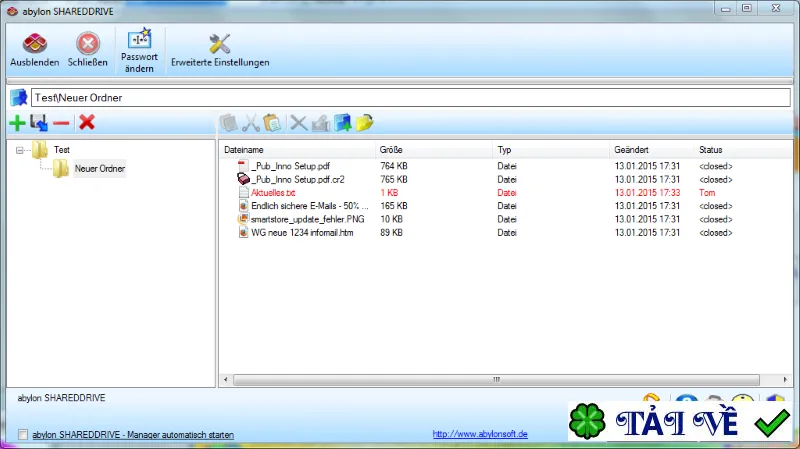Screen dimensions: 800x449
Task: Open the http://www.abylonsoft.de link
Action: tap(480, 434)
